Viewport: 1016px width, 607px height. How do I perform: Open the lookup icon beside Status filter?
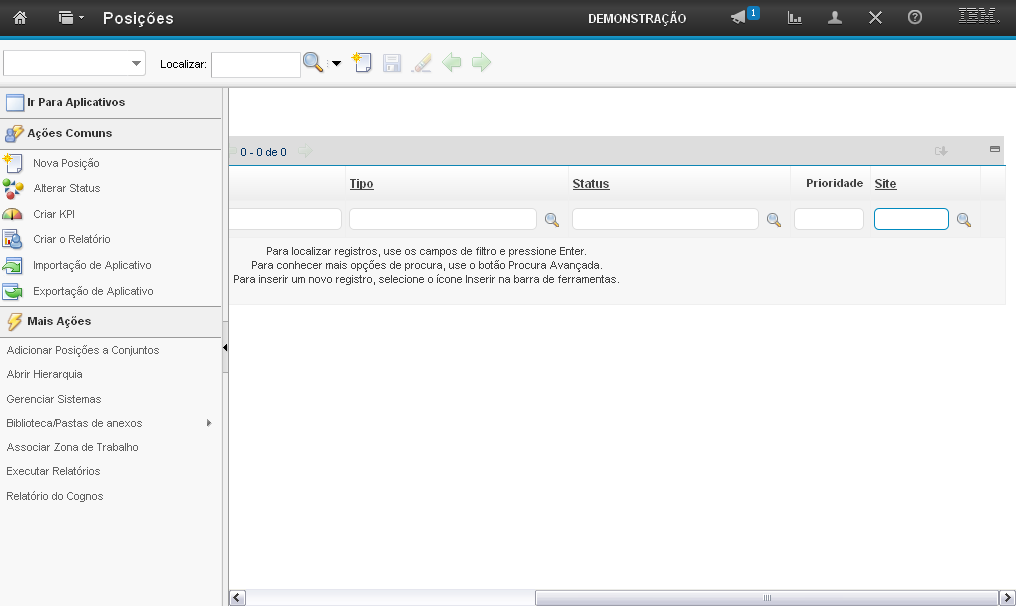click(x=774, y=220)
